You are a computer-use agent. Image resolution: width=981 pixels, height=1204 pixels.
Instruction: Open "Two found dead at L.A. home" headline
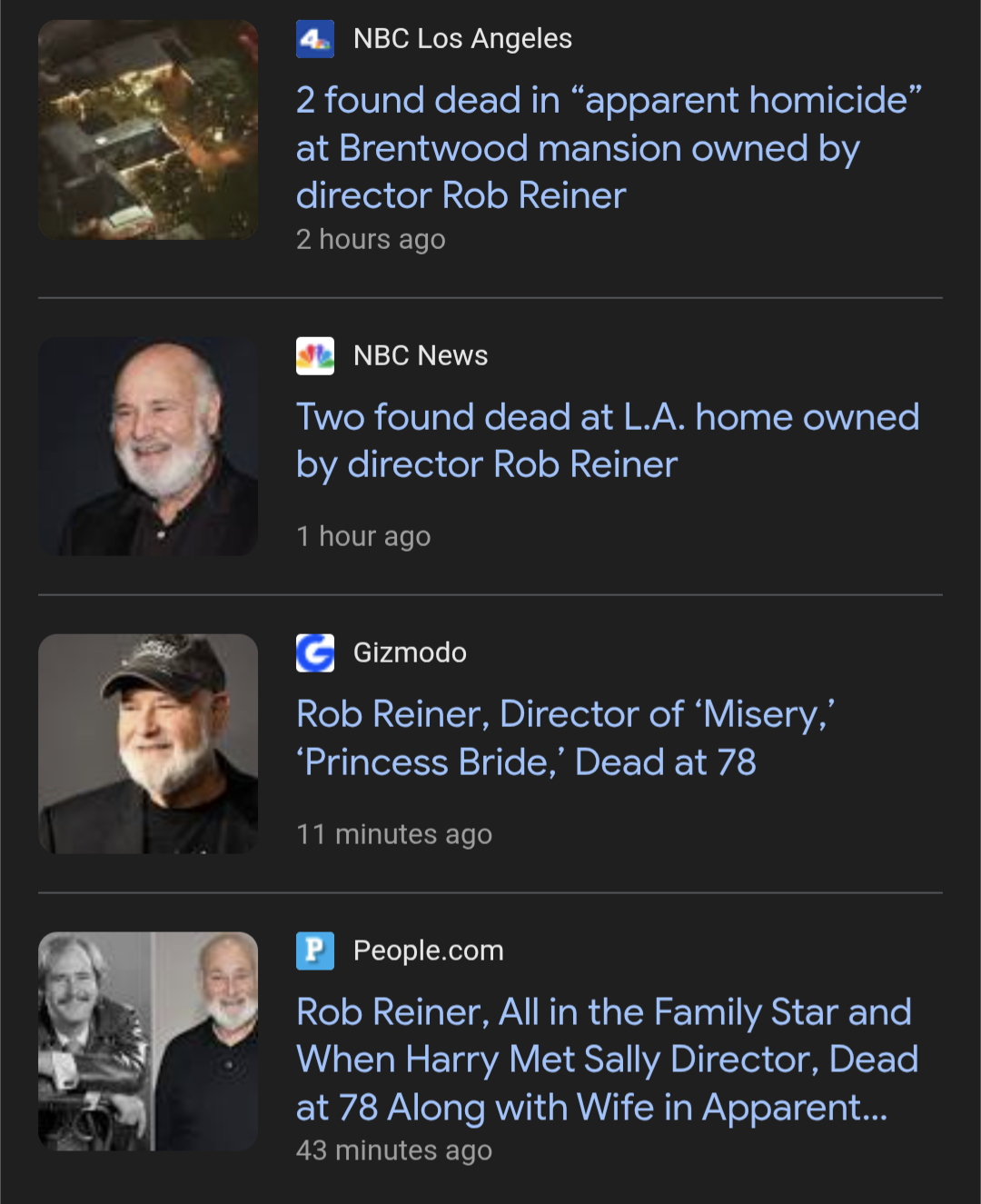(607, 441)
